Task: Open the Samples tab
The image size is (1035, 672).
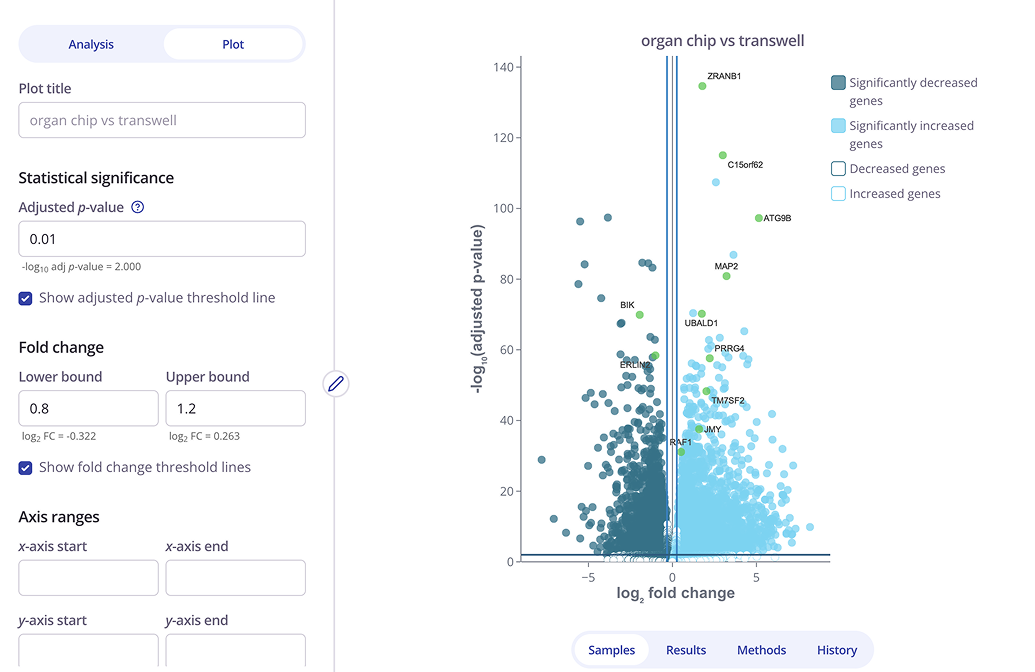Action: (611, 650)
